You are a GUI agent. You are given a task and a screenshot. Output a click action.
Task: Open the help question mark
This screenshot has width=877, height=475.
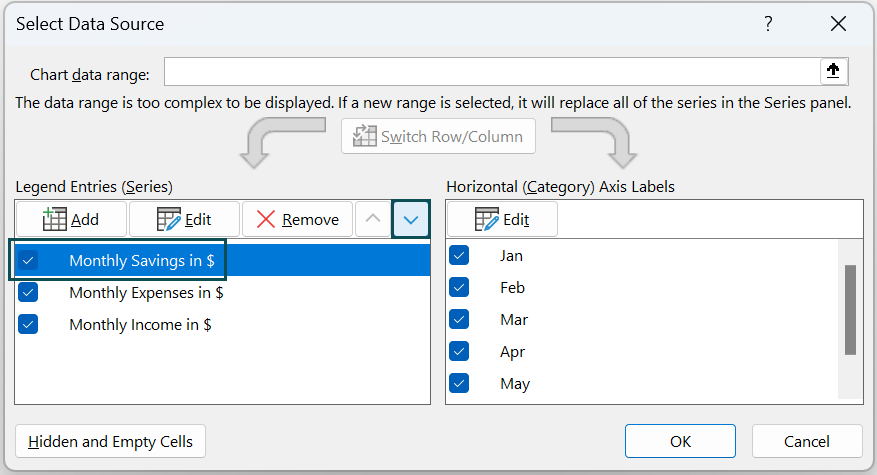[768, 24]
